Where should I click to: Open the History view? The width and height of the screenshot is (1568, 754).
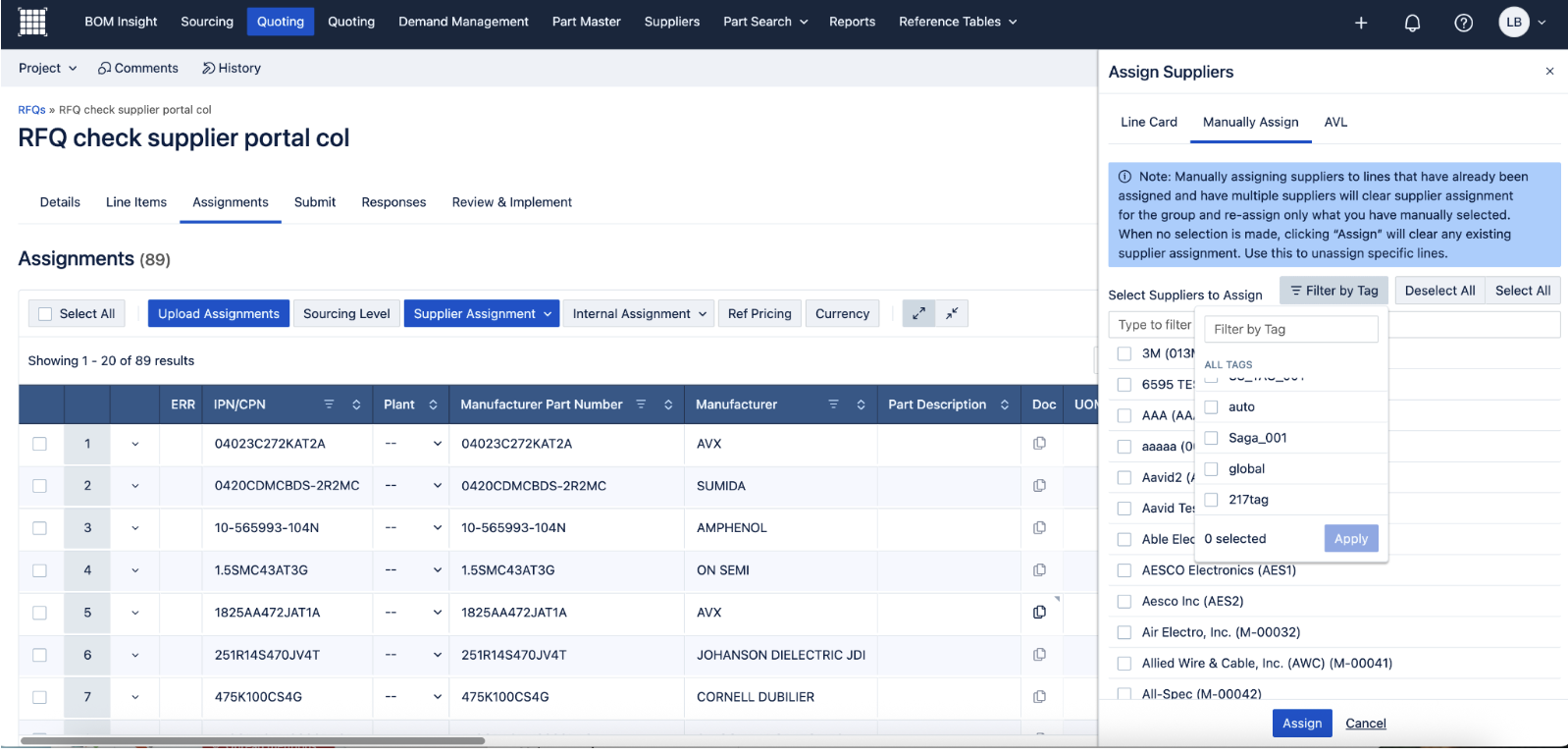232,68
